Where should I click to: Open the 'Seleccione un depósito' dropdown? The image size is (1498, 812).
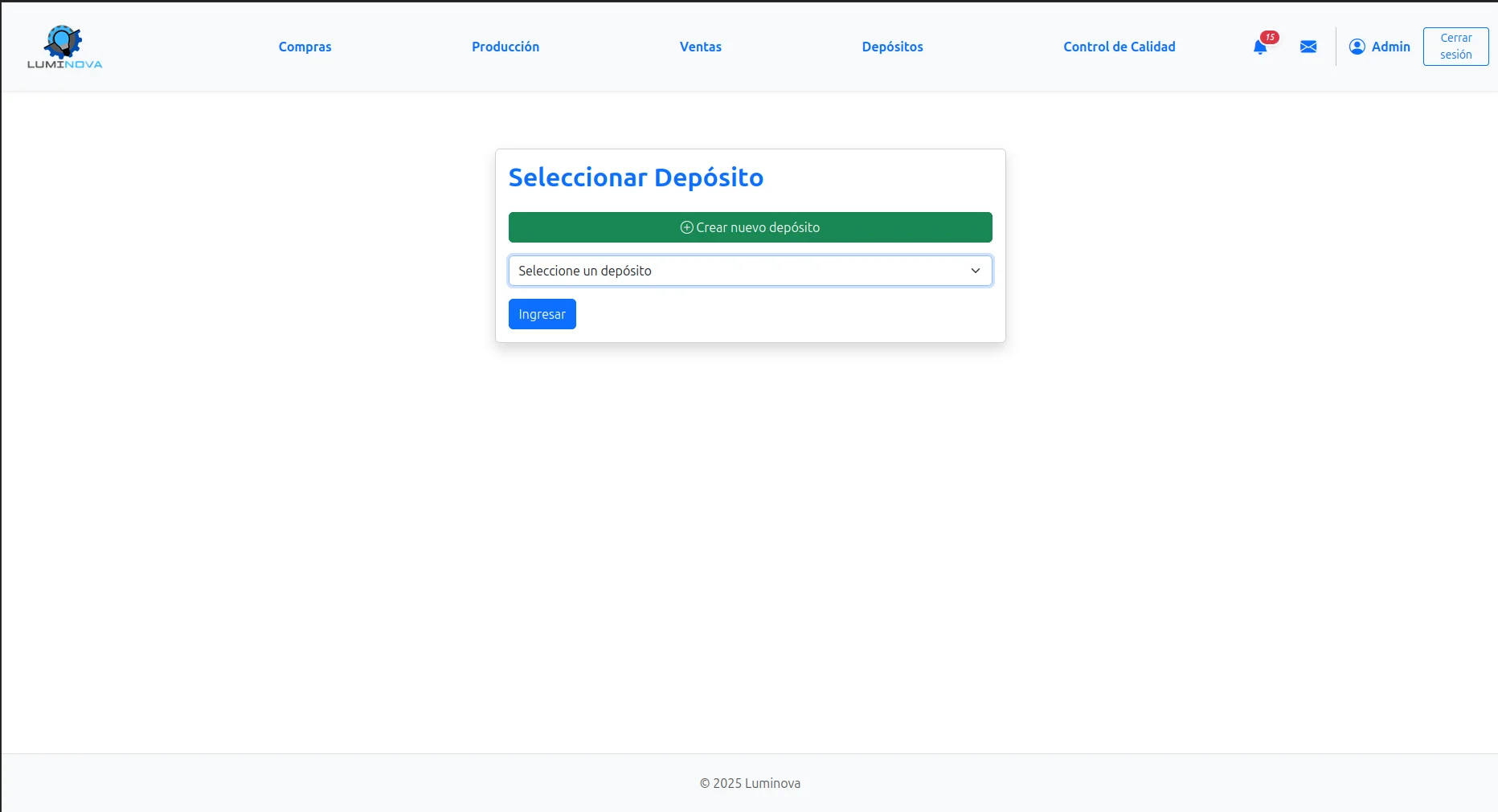[x=739, y=271]
